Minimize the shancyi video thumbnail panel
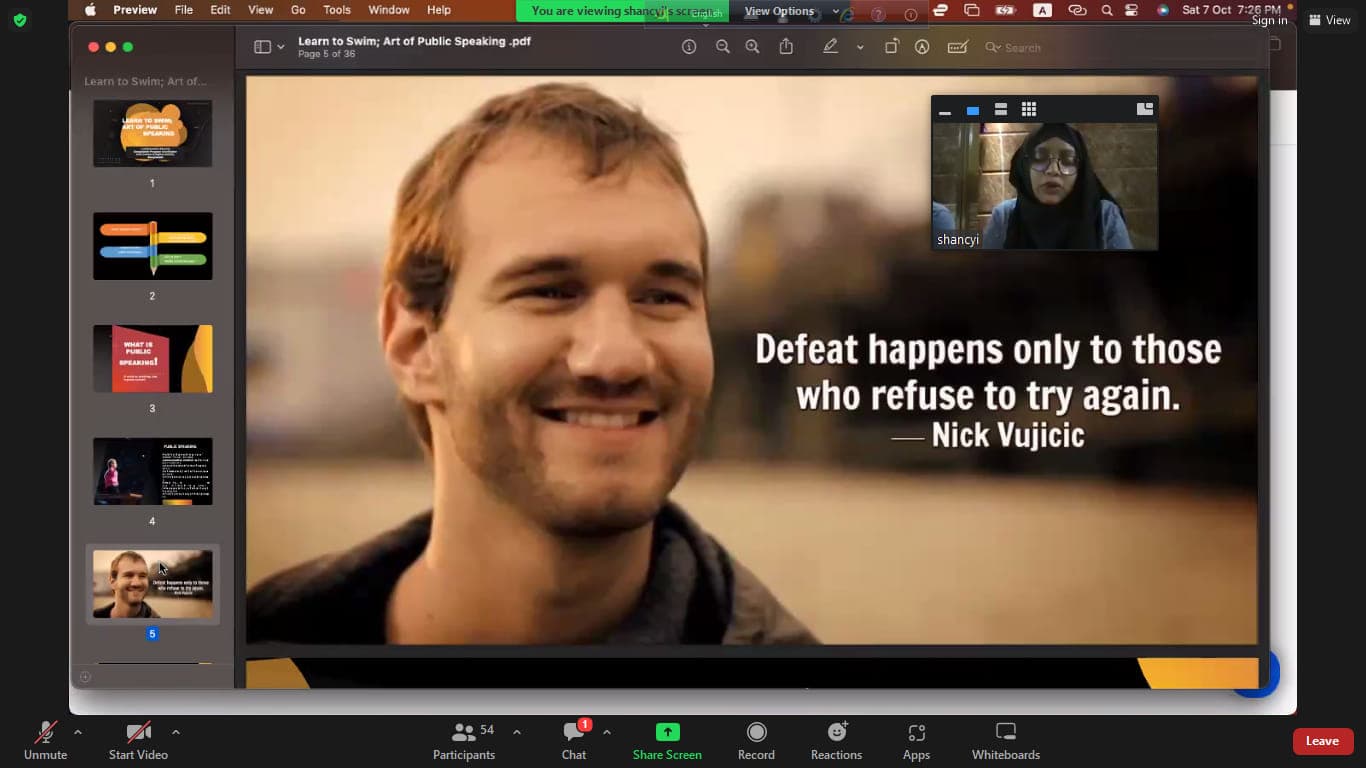 (944, 110)
